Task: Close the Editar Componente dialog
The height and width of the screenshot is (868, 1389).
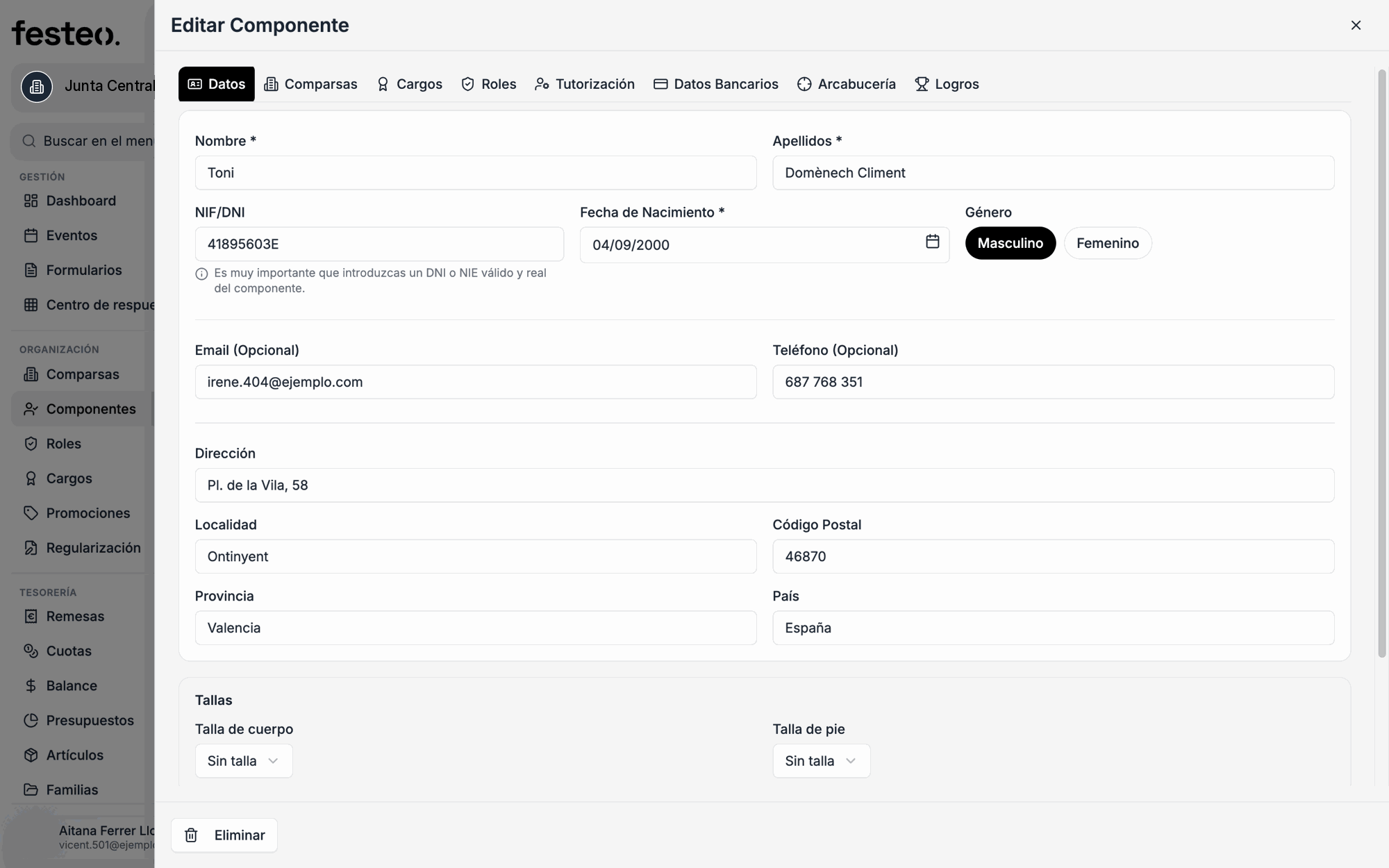Action: [1356, 25]
